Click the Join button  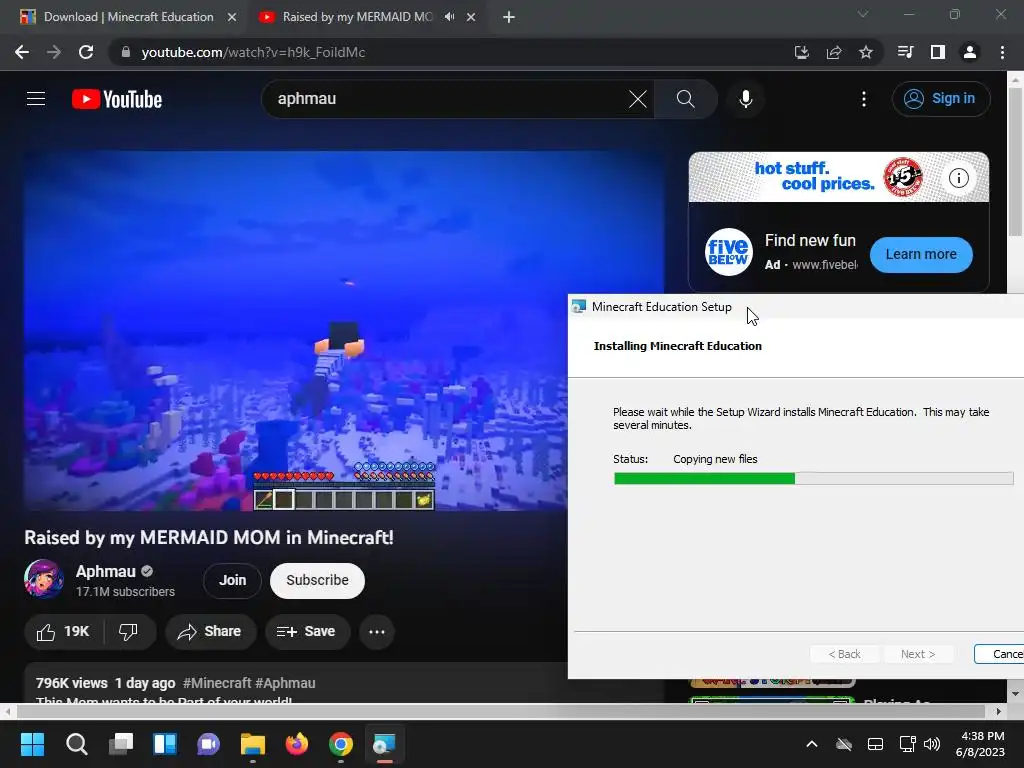tap(232, 580)
